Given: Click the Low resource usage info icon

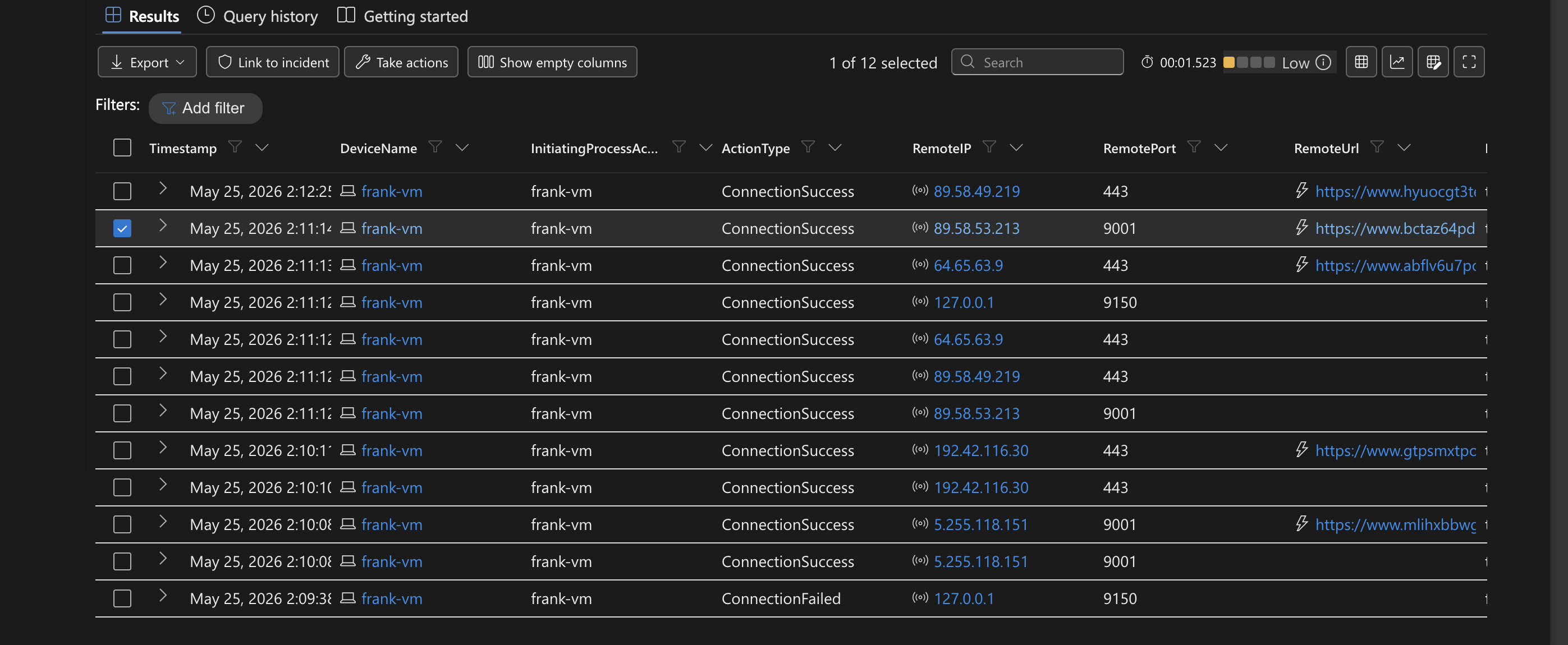Looking at the screenshot, I should pyautogui.click(x=1323, y=62).
